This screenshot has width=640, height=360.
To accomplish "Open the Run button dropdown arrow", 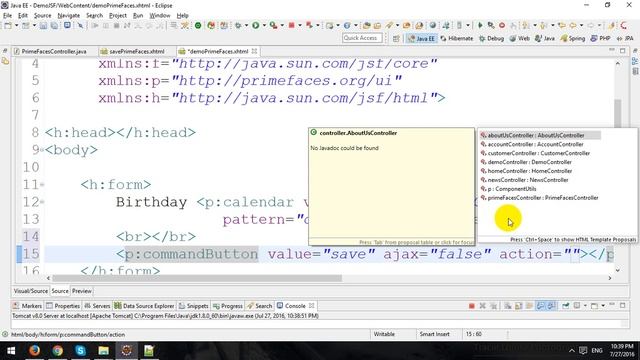I will pos(264,25).
